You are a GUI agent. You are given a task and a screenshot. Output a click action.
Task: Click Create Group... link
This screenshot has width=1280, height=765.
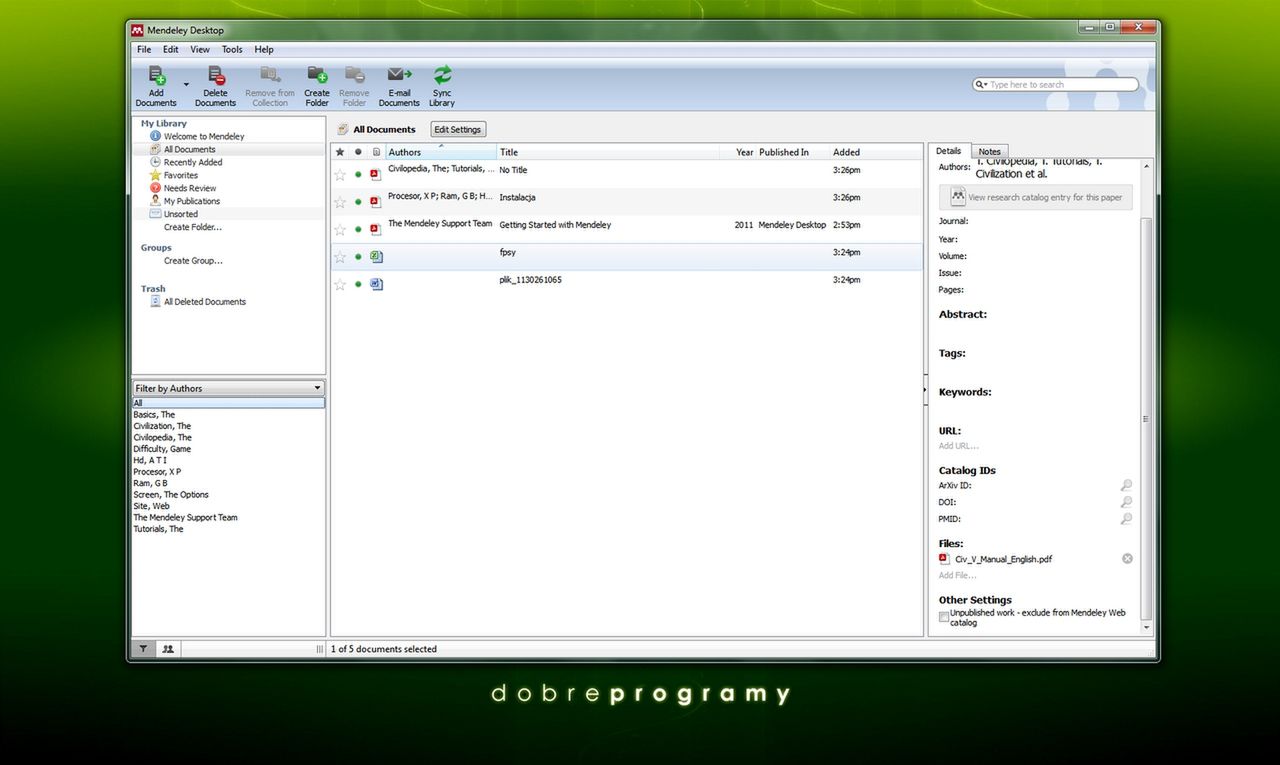point(193,261)
